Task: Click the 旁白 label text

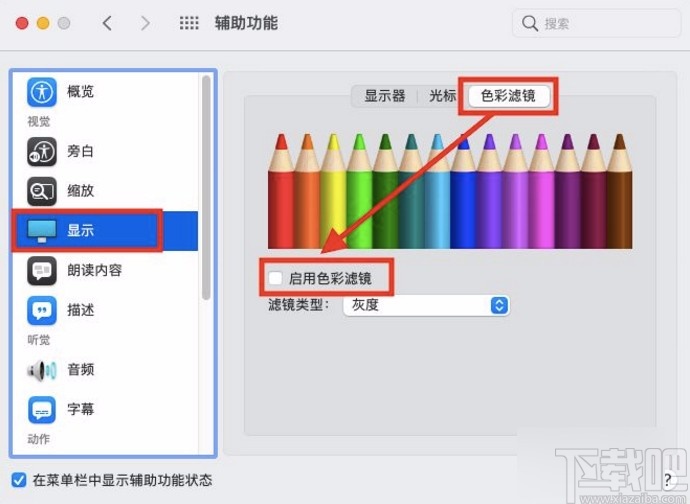Action: click(81, 151)
